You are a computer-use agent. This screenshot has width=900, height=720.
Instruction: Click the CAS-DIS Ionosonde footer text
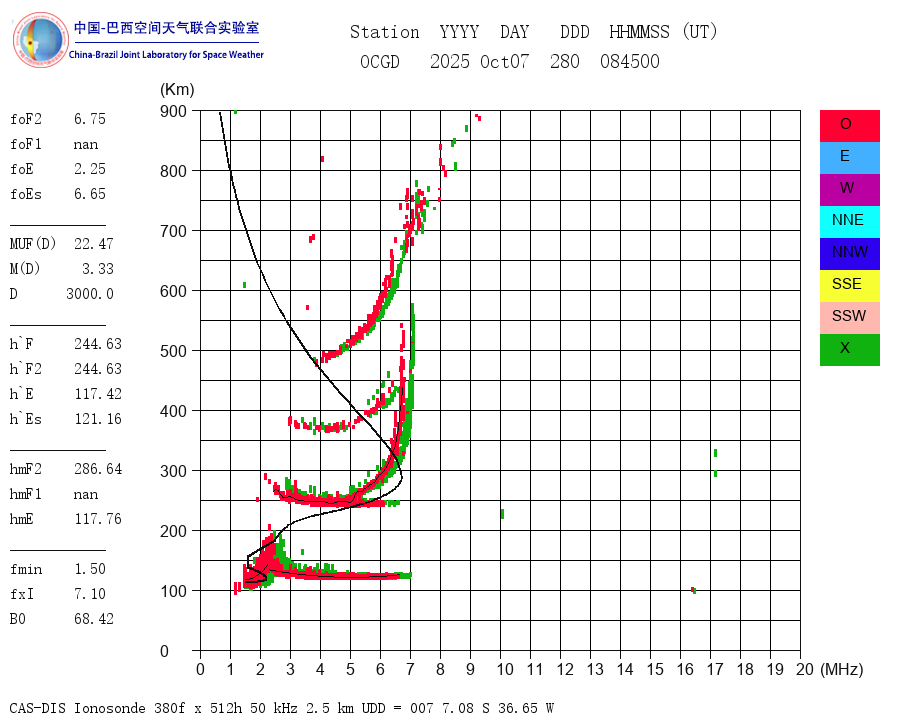[281, 708]
